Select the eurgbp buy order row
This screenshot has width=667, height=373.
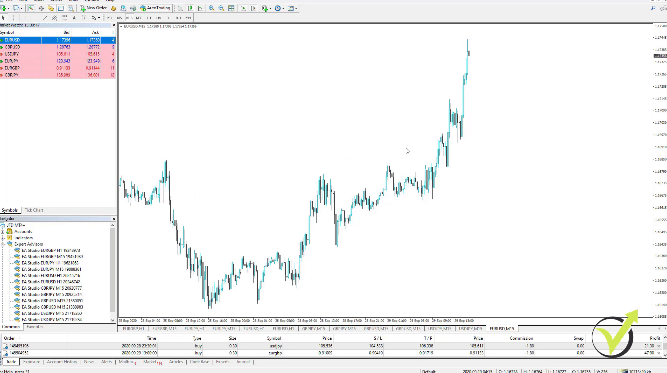pyautogui.click(x=332, y=353)
